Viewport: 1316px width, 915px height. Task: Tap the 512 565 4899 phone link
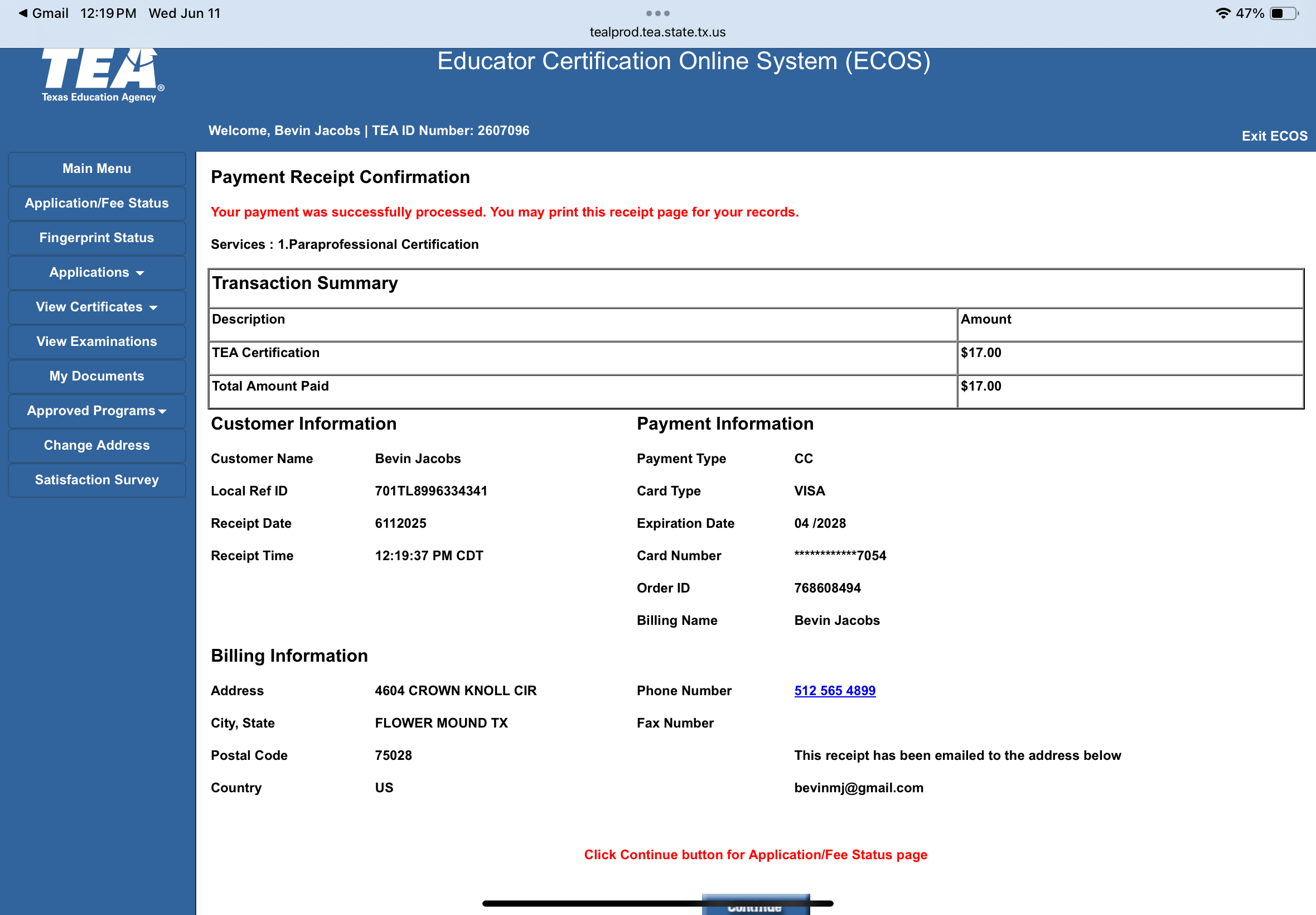(834, 690)
